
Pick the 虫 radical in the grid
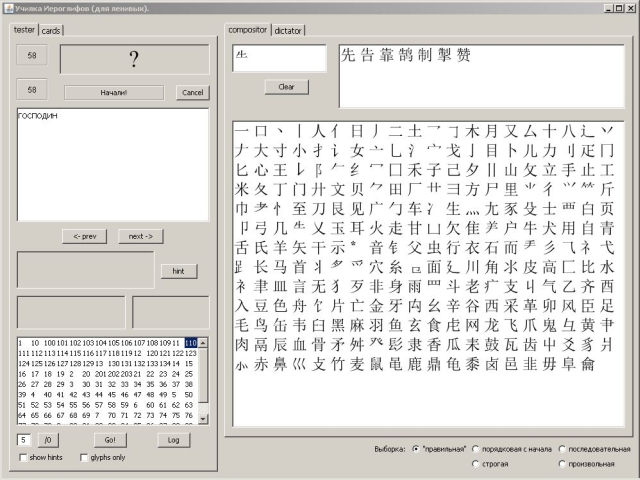(434, 247)
